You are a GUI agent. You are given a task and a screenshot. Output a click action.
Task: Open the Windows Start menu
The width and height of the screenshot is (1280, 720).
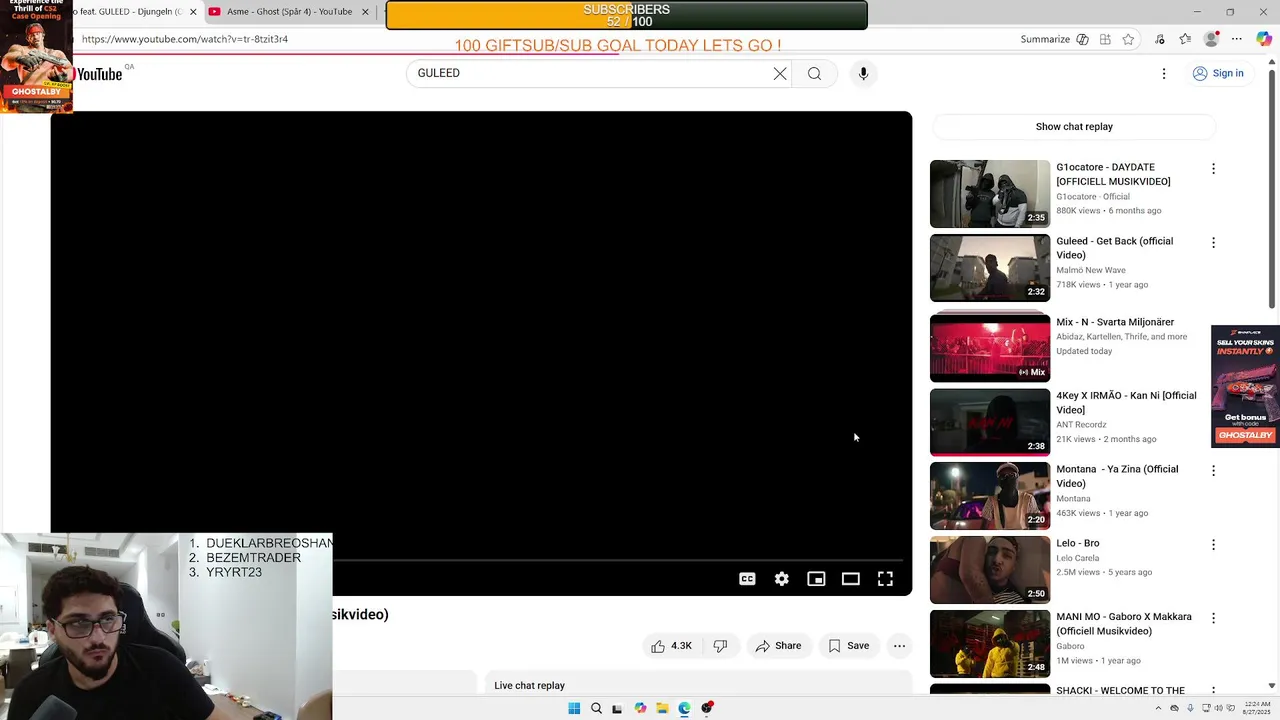[574, 708]
